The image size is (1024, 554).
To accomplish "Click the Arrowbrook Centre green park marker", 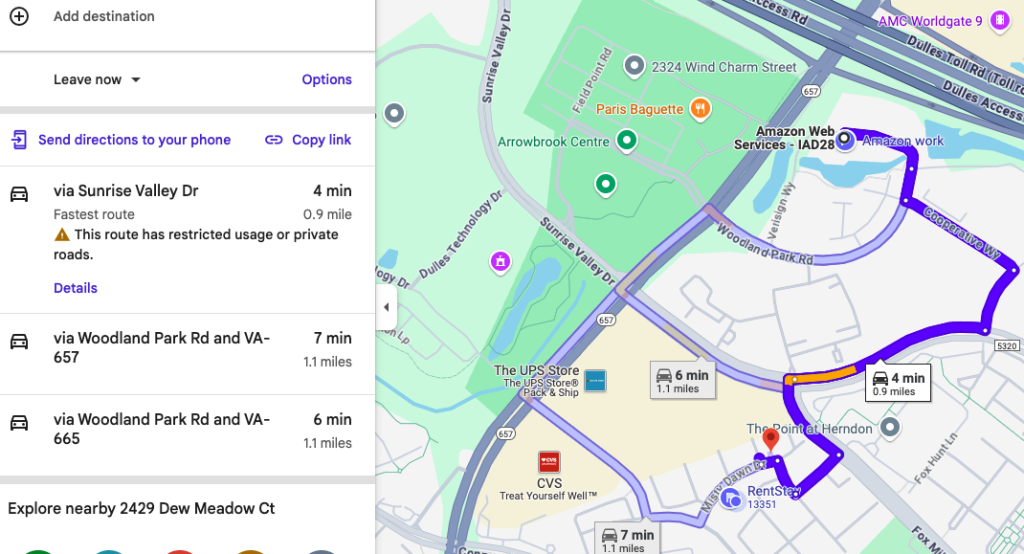I will [x=627, y=141].
